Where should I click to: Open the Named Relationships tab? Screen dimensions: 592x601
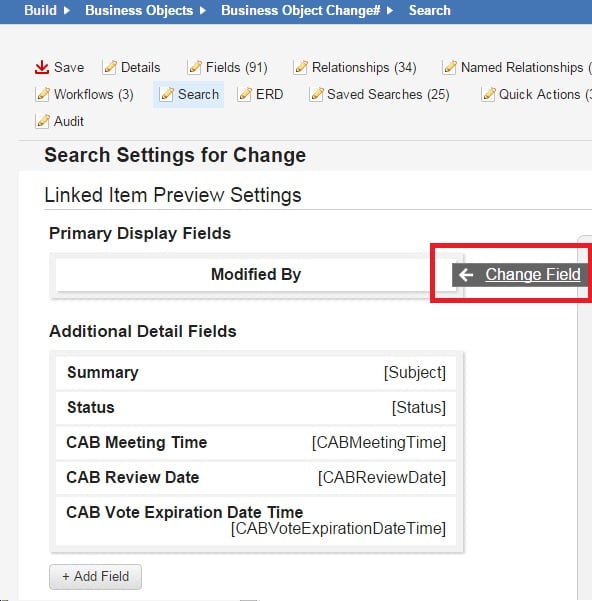[517, 67]
